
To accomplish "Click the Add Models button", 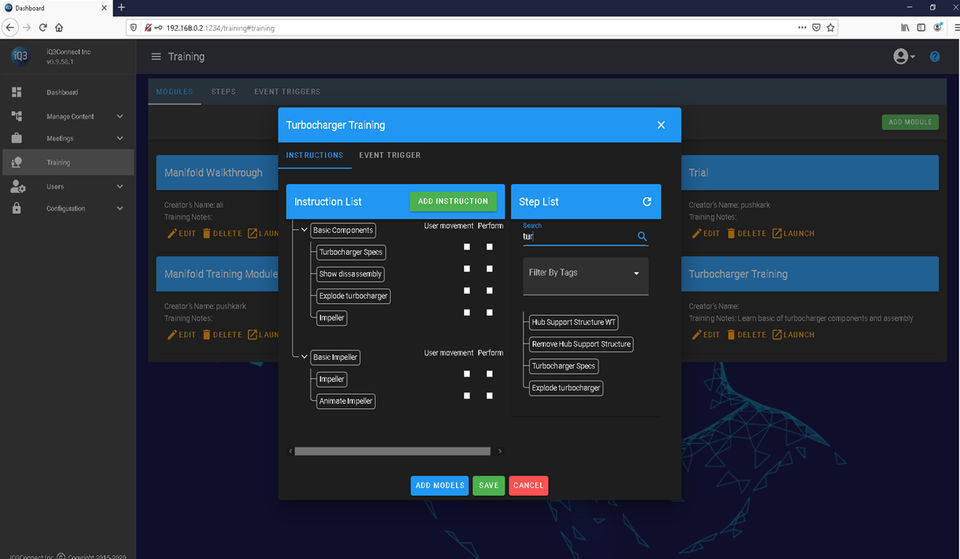I will tap(440, 486).
